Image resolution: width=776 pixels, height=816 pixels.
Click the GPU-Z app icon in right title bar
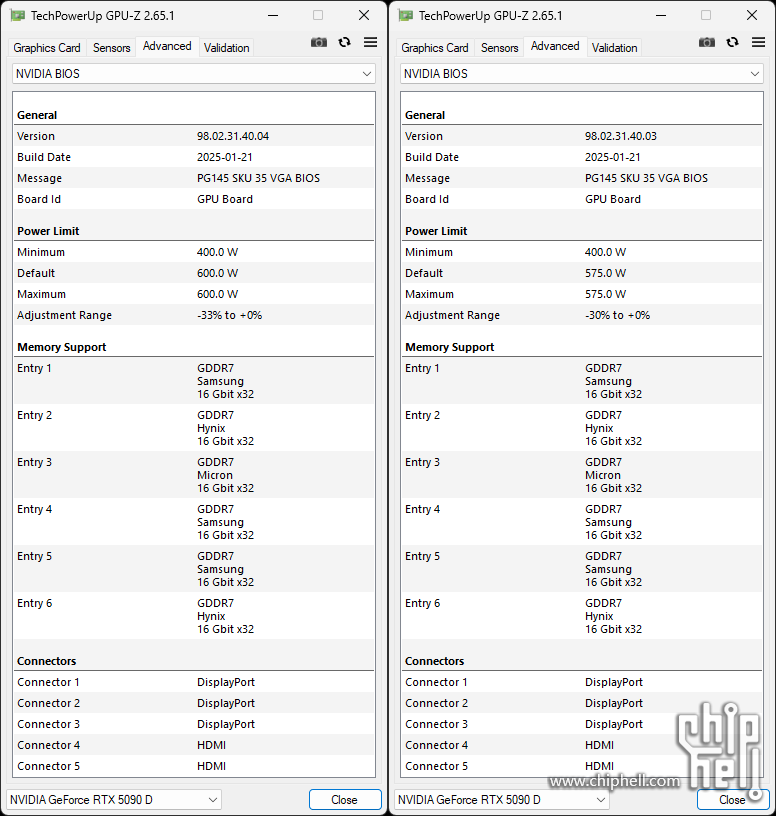click(406, 16)
